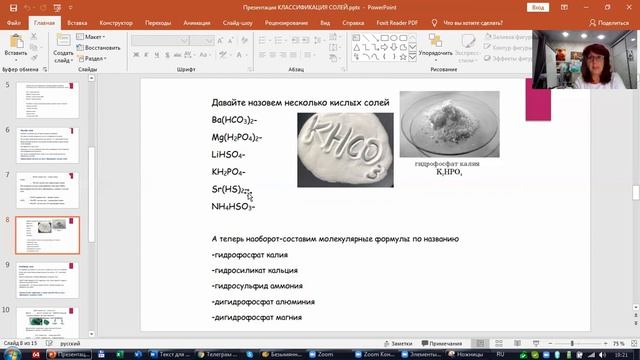640x360 pixels.
Task: Click the 'Что вы хотите сделать?' search box
Action: pos(468,23)
